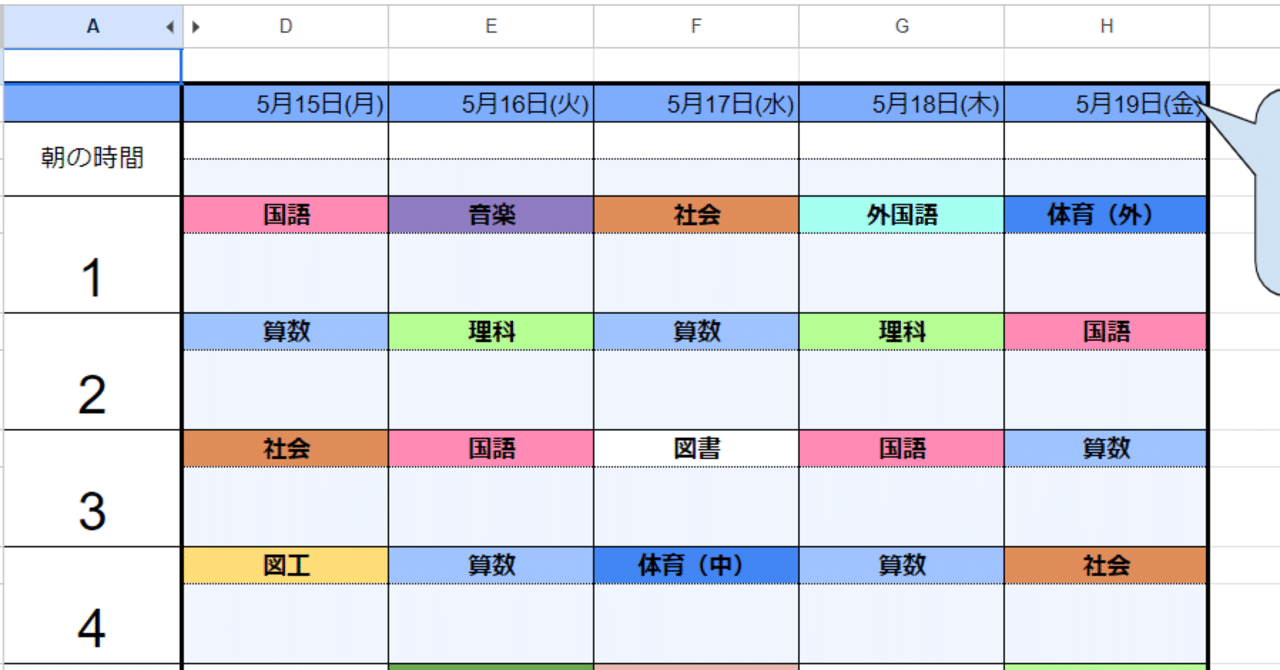Viewport: 1280px width, 670px height.
Task: Click left arrow to unhide columns beside A
Action: click(169, 27)
